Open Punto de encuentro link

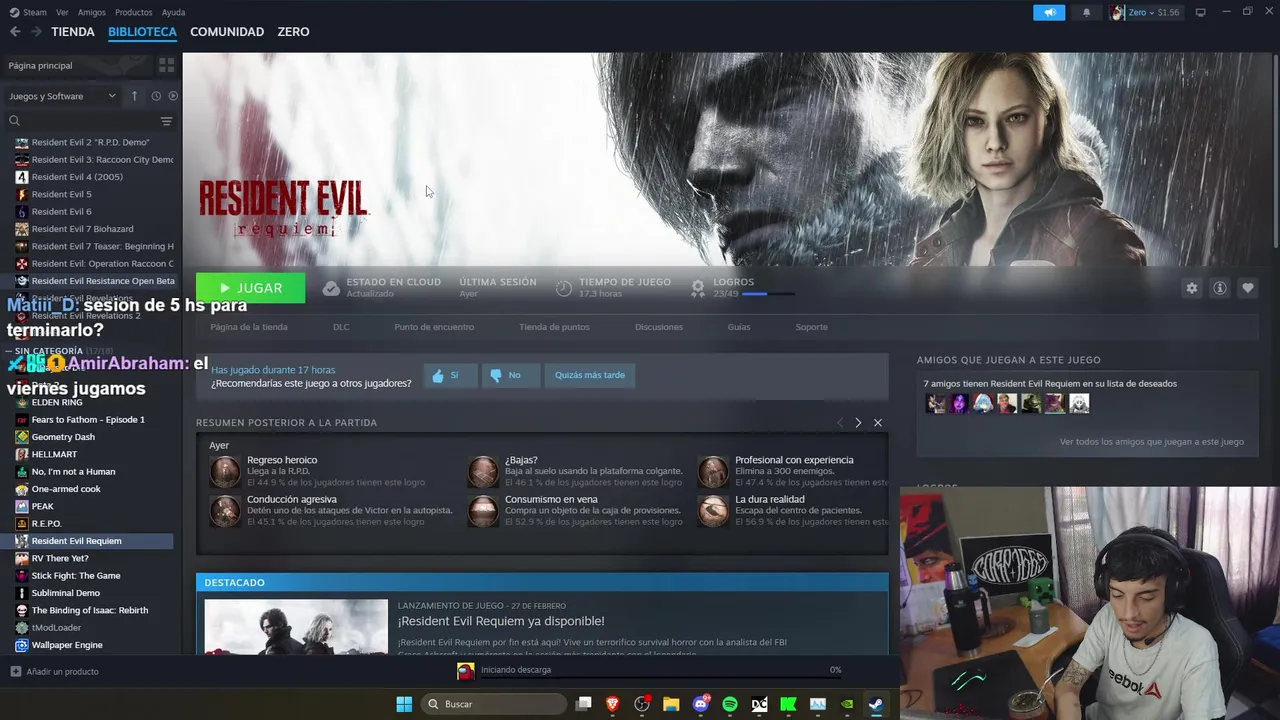click(x=434, y=327)
